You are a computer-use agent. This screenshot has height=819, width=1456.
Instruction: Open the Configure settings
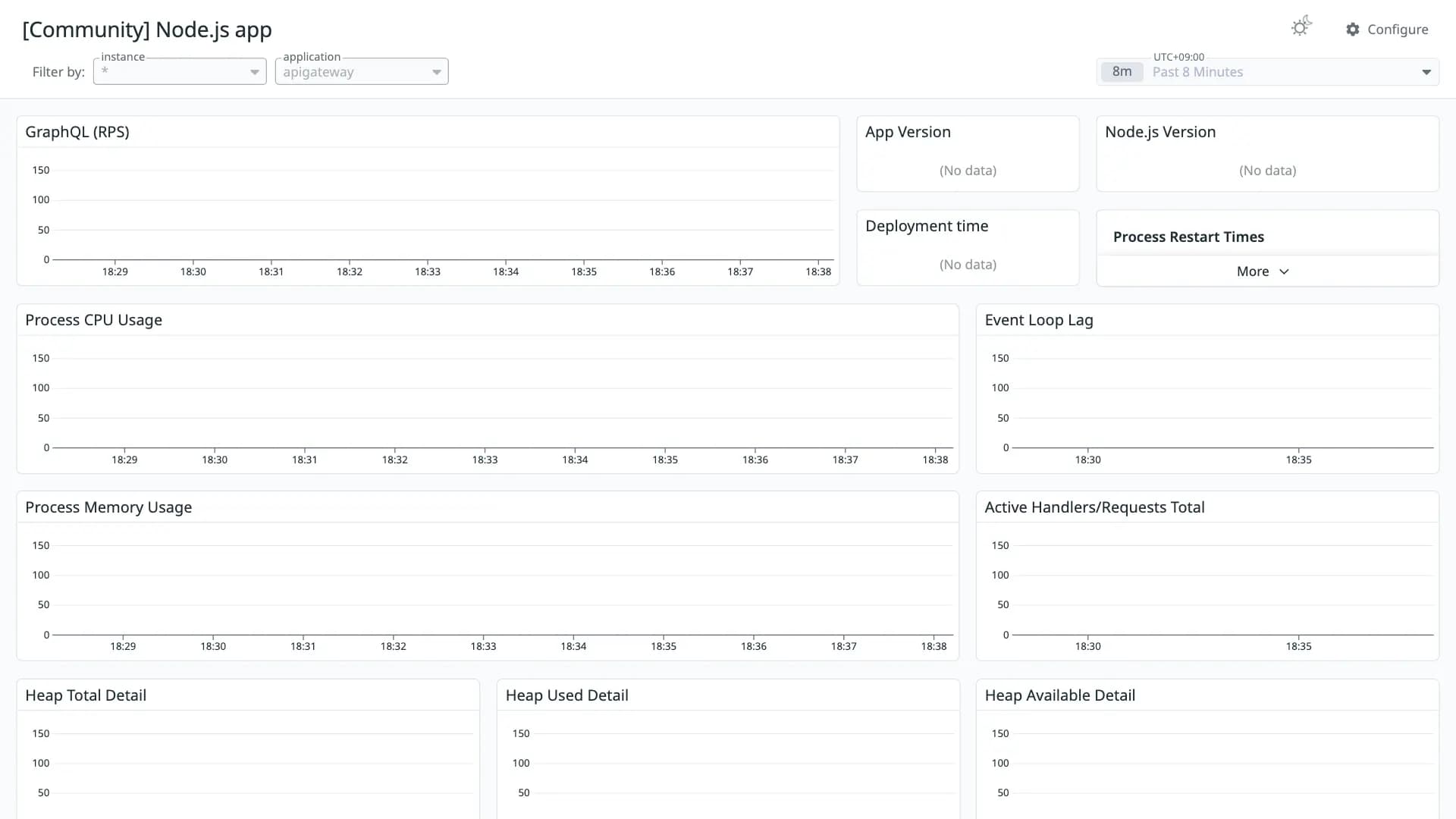pos(1387,29)
